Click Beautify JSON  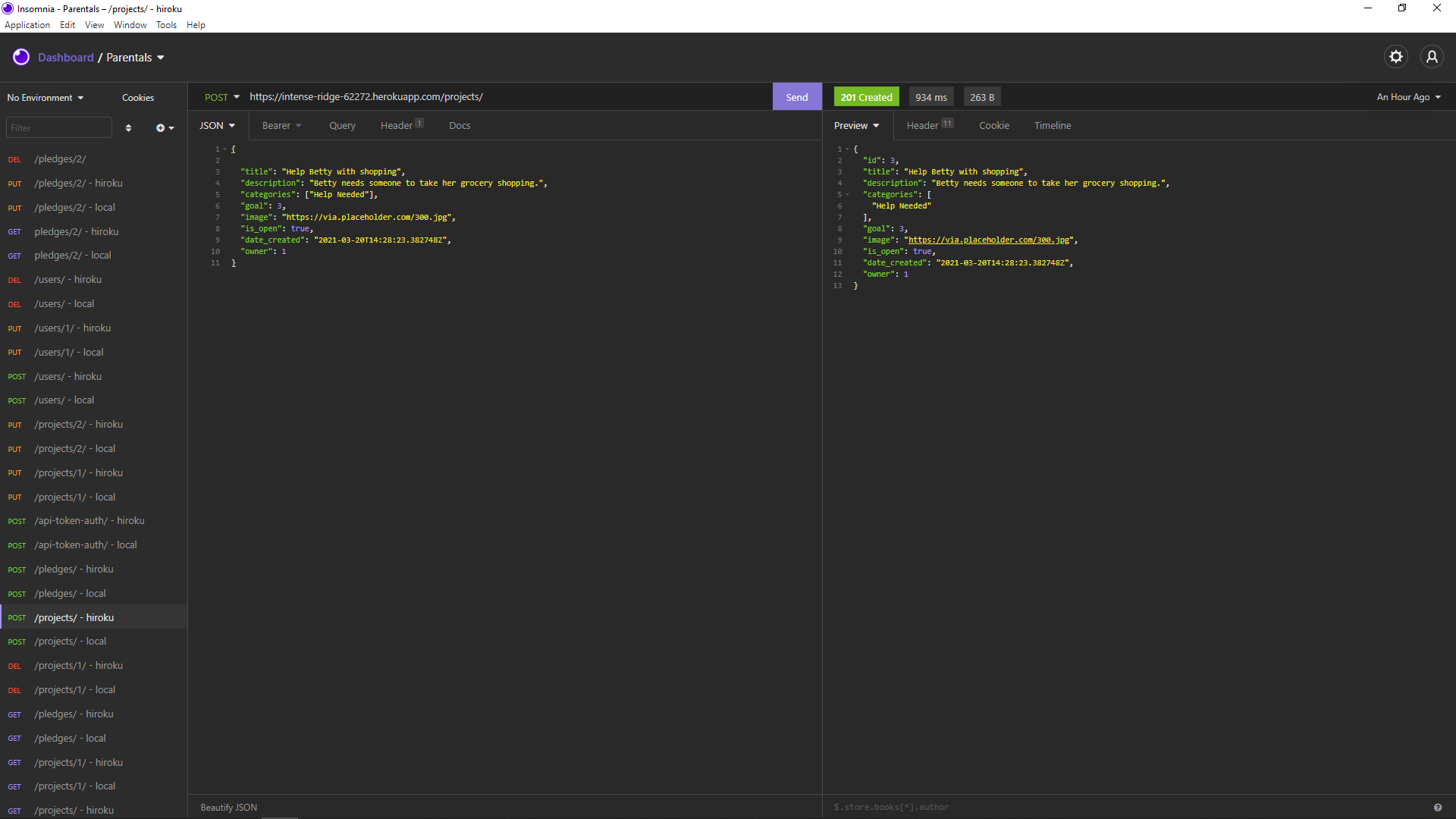pyautogui.click(x=228, y=808)
